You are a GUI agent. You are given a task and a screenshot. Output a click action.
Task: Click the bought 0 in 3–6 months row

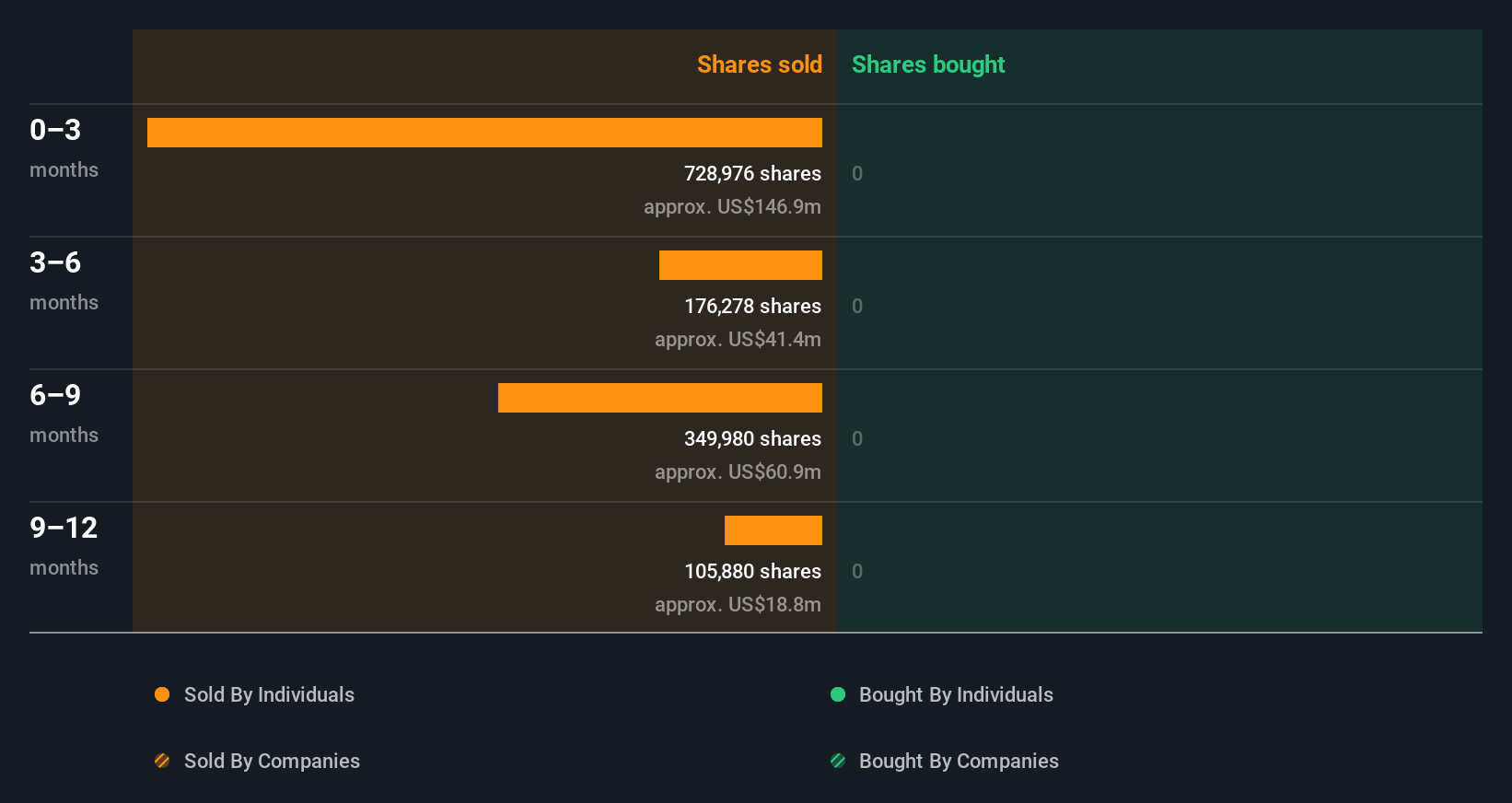(x=857, y=306)
